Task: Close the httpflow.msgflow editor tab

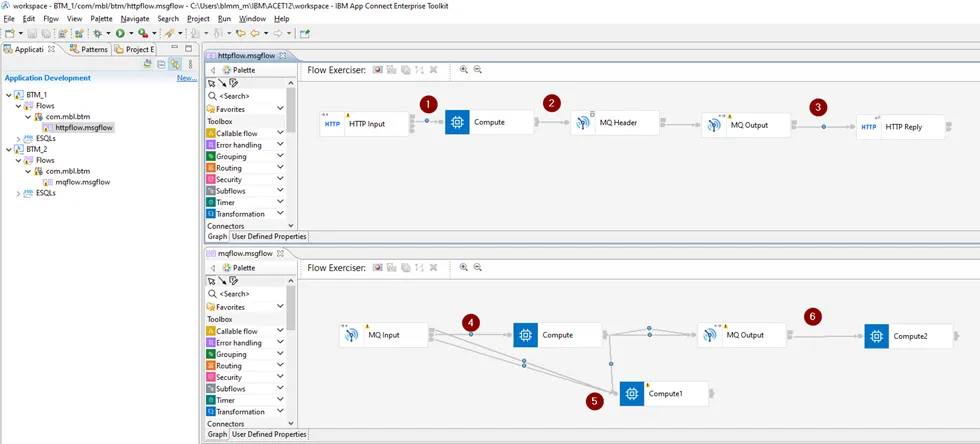Action: [282, 55]
